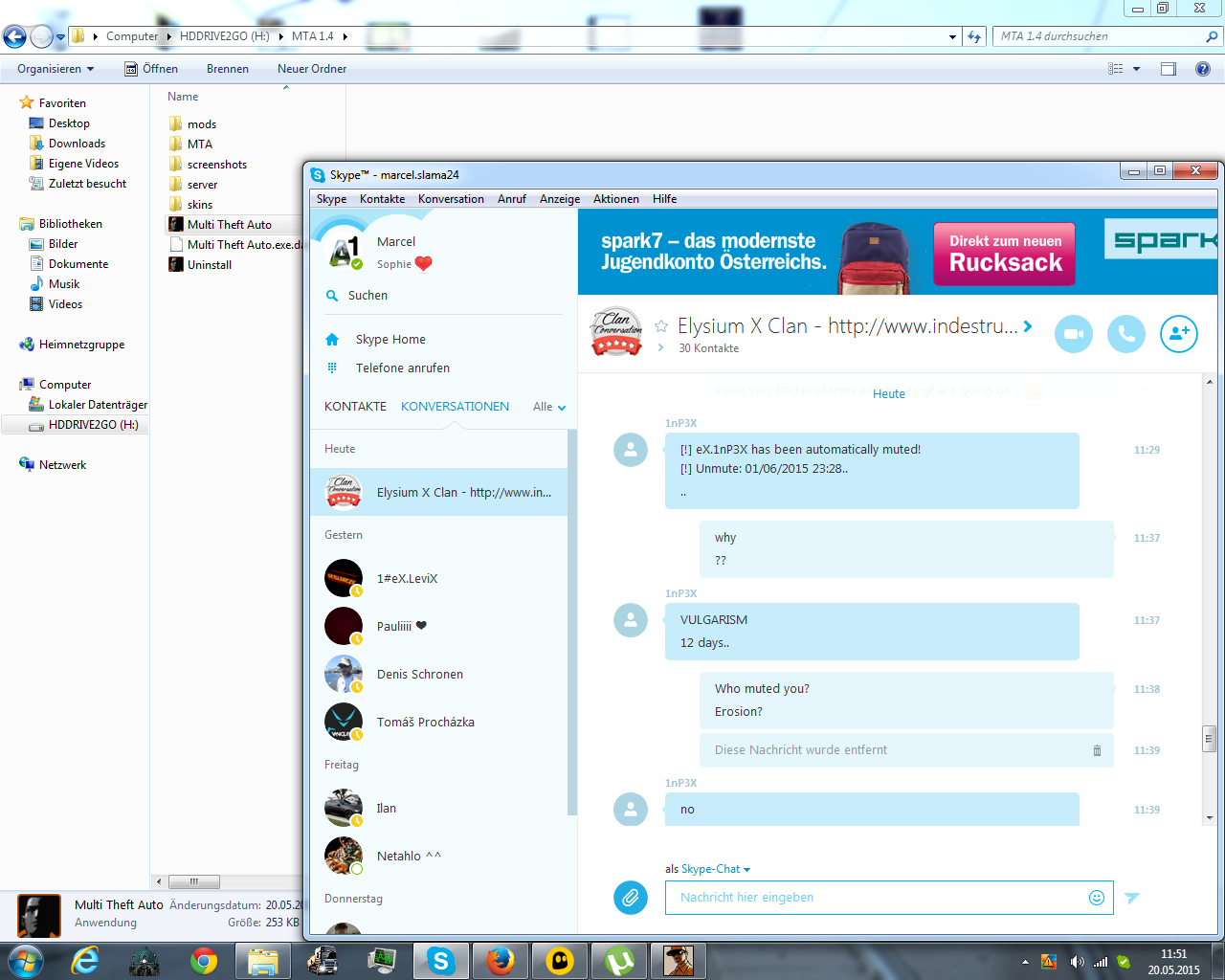The height and width of the screenshot is (980, 1225).
Task: Expand the Alle filter dropdown
Action: click(x=549, y=407)
